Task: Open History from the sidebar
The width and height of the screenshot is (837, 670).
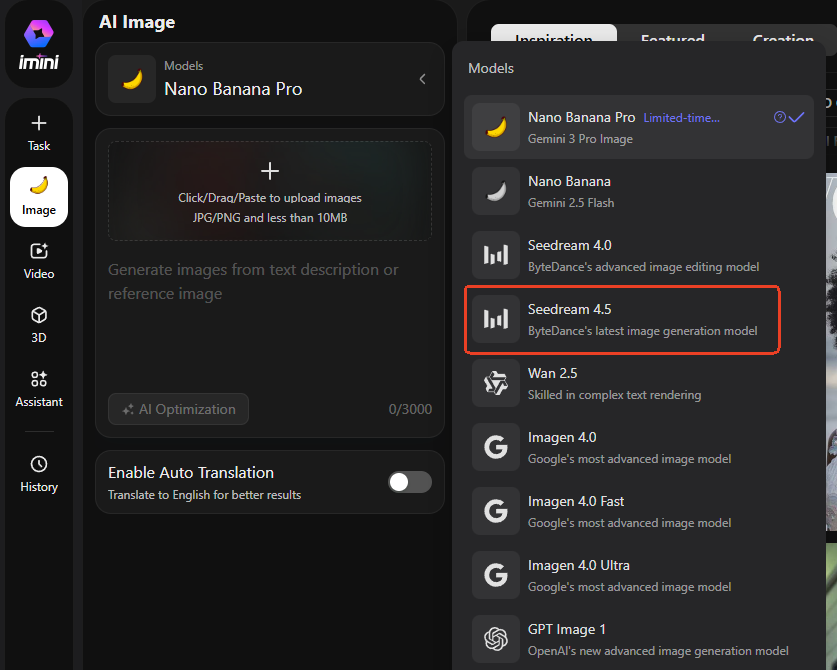Action: [39, 474]
